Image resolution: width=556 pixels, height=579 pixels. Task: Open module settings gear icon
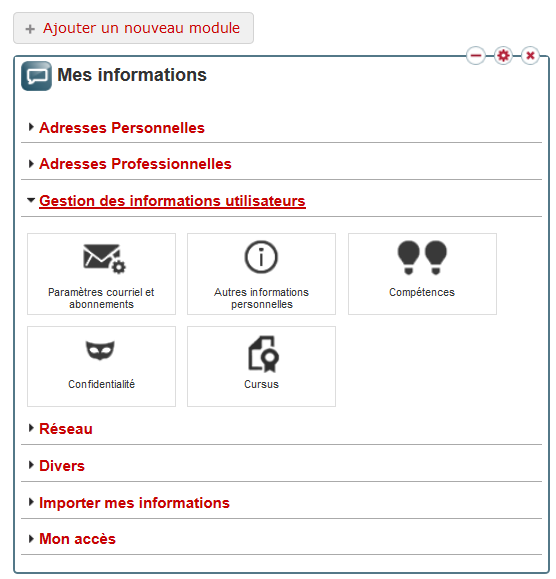click(503, 56)
